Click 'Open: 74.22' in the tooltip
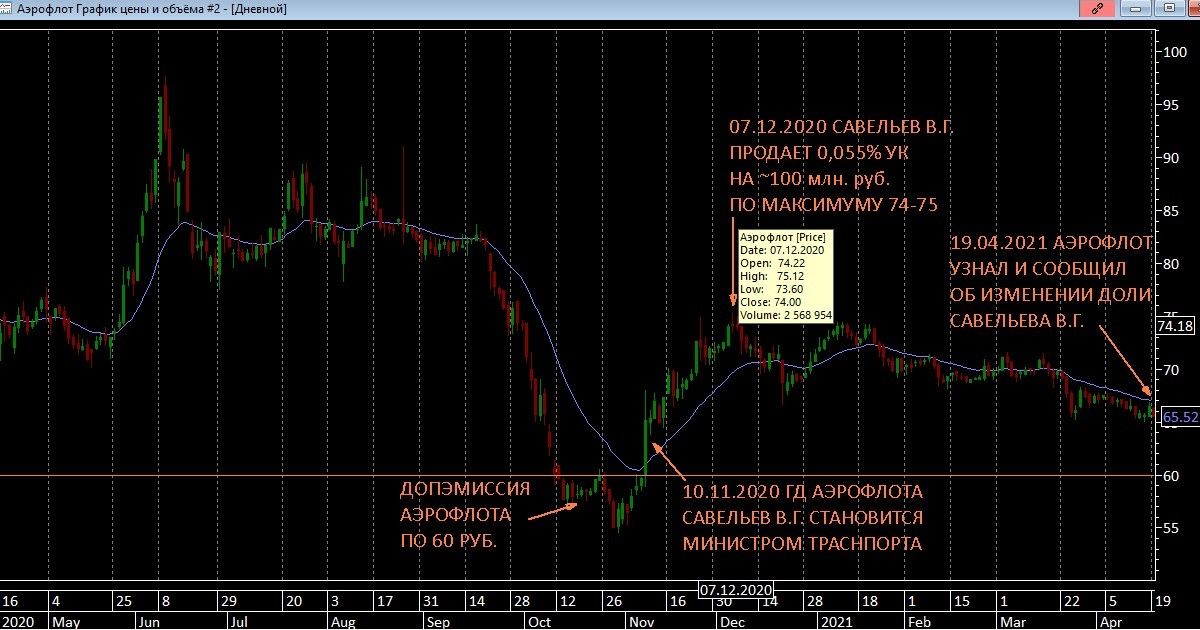The image size is (1200, 630). [x=774, y=262]
